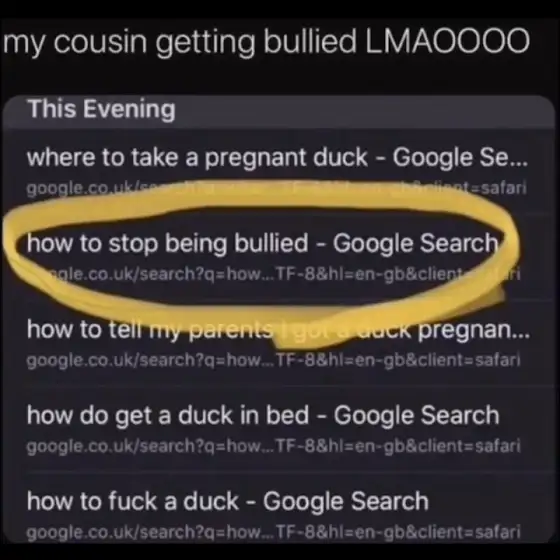Click the truncated 'pregnan...' text in third entry

coord(474,330)
